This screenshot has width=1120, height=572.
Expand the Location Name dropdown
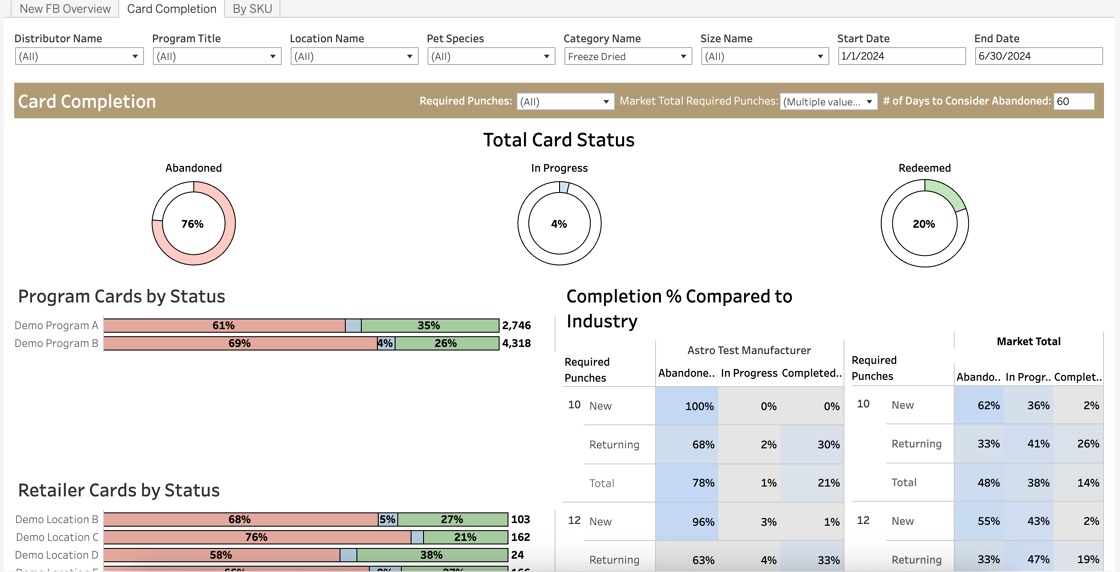[353, 57]
